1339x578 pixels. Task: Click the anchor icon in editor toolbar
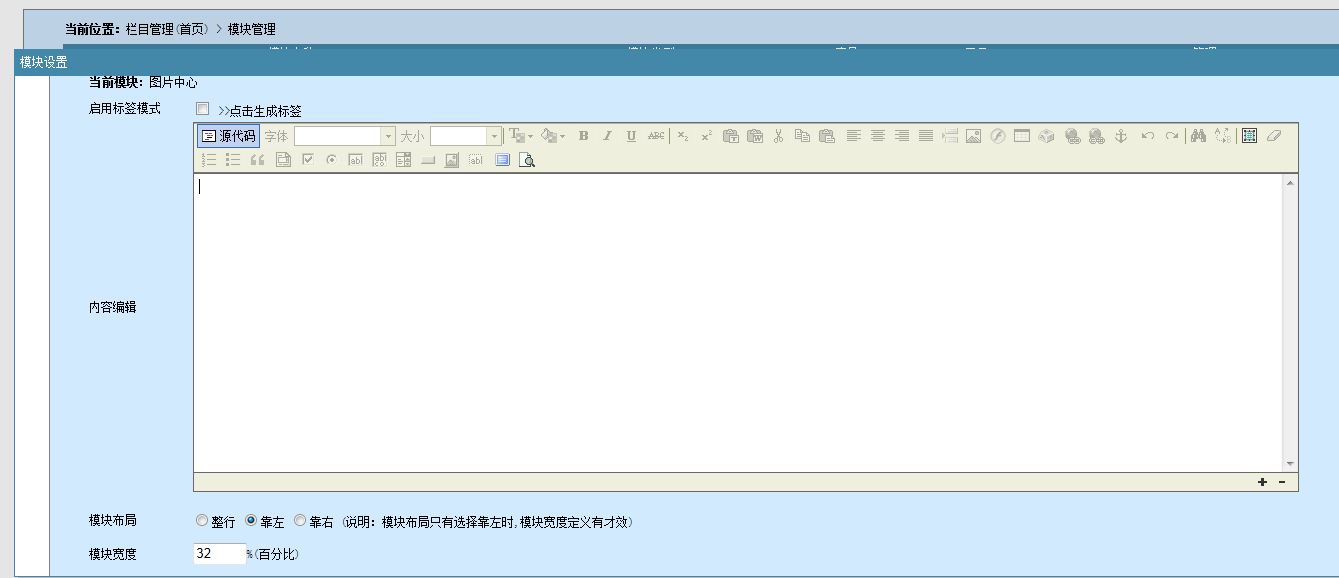(x=1121, y=136)
